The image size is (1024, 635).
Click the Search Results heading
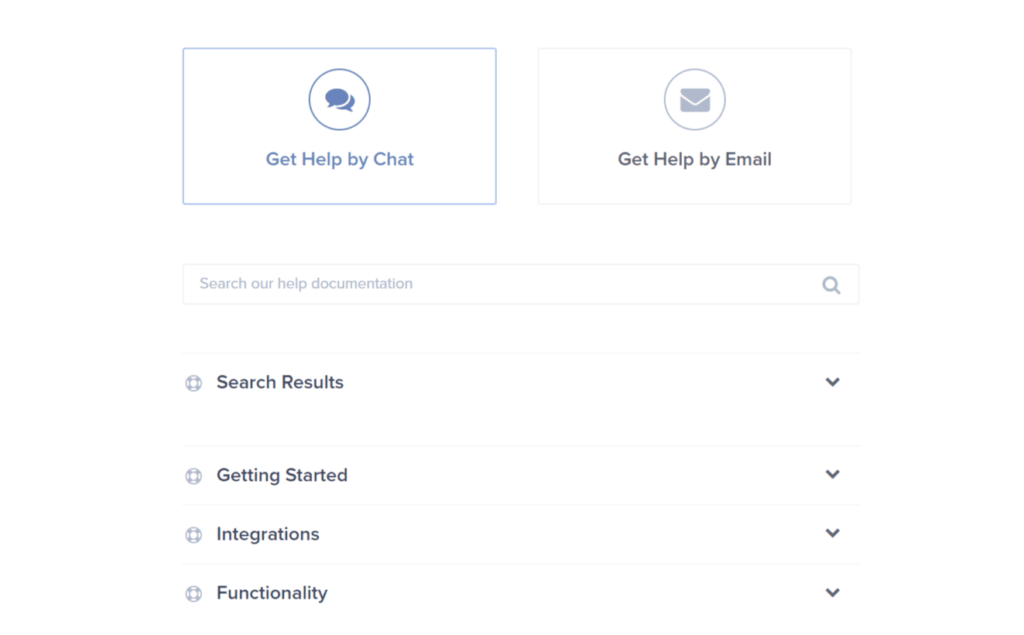(x=280, y=382)
